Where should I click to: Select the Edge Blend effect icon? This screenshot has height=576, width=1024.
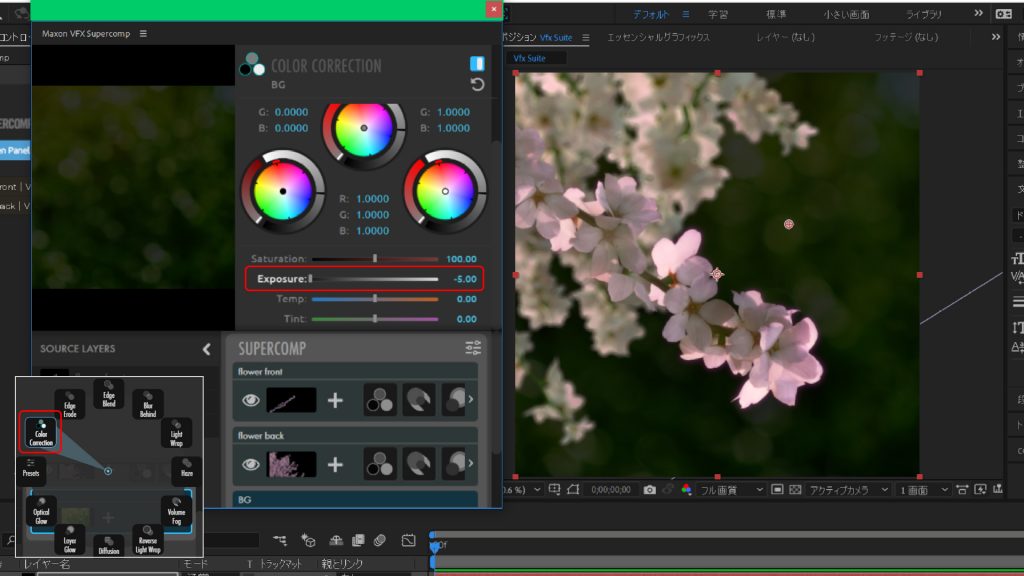[x=108, y=393]
